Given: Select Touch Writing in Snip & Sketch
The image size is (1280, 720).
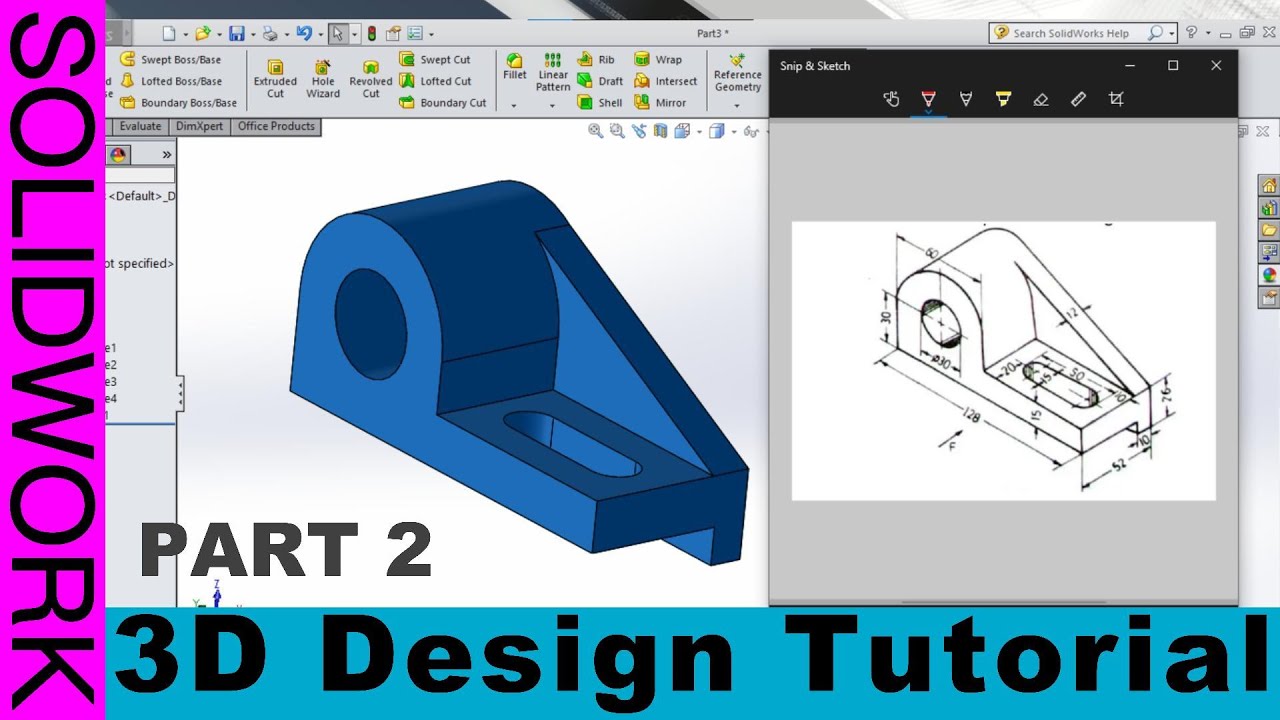Looking at the screenshot, I should tap(892, 99).
